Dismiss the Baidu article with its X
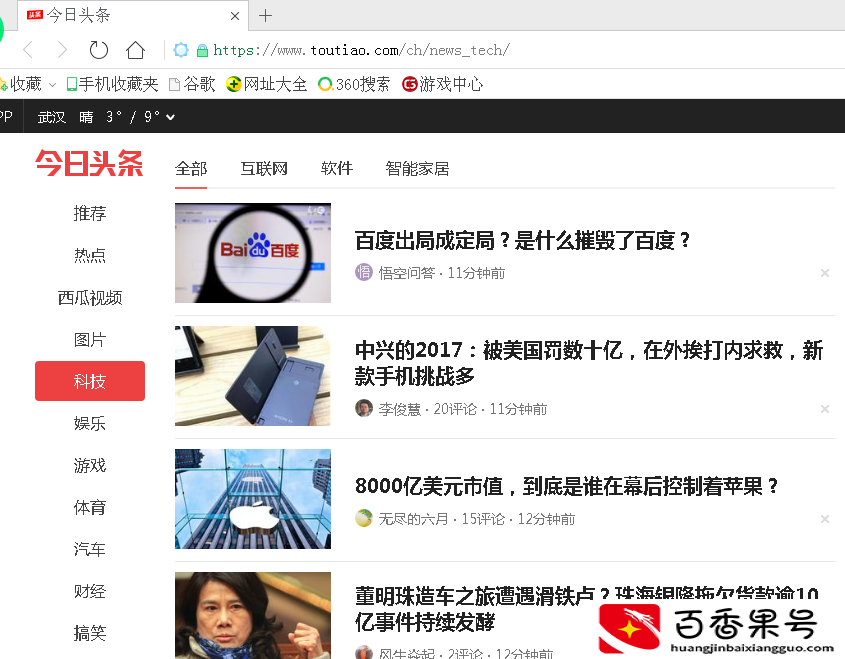 point(825,273)
